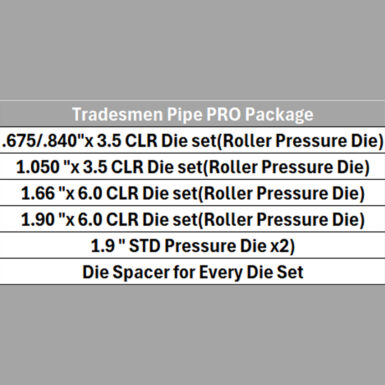This screenshot has width=385, height=385.
Task: Click the word PRO in the header
Action: [223, 114]
